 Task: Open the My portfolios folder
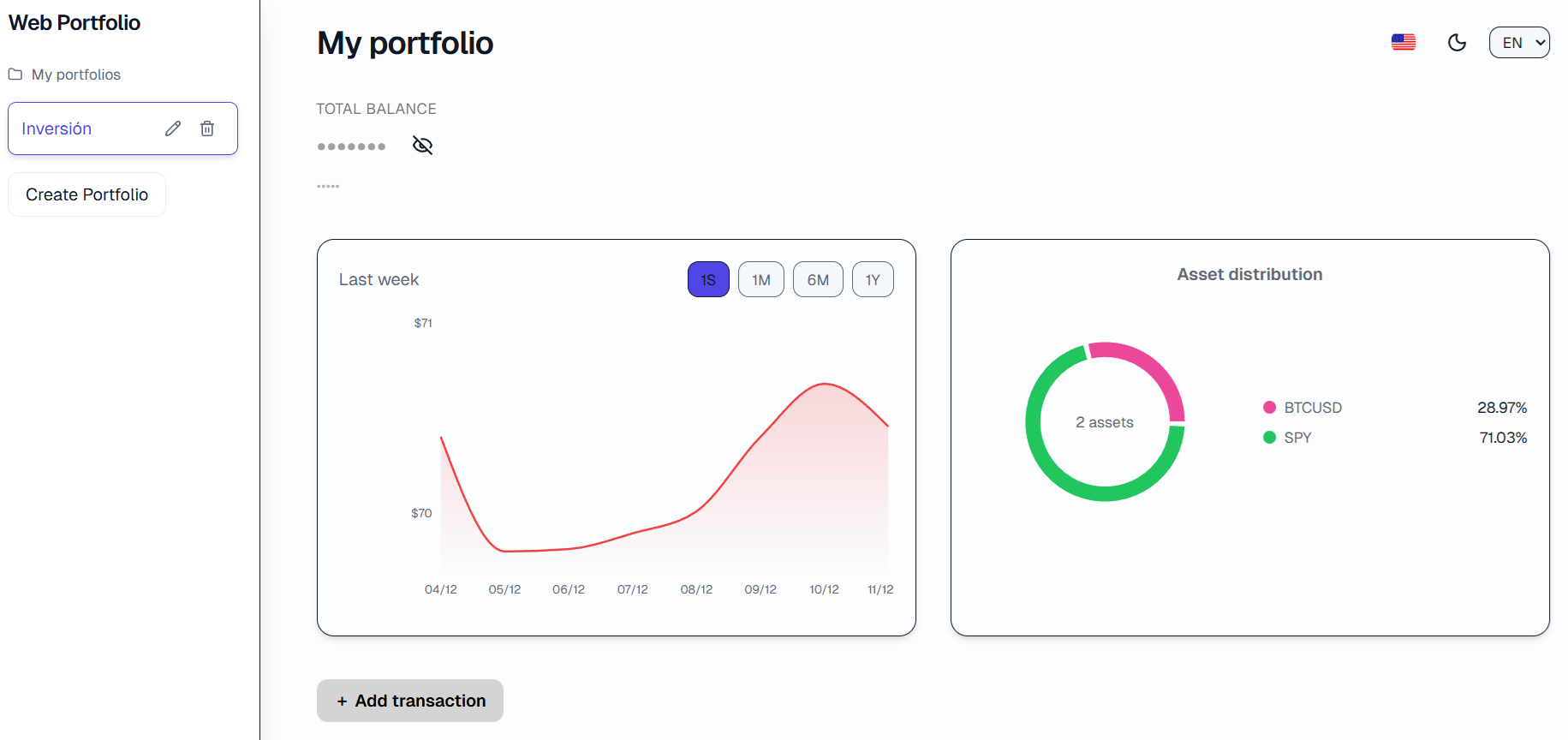pyautogui.click(x=75, y=75)
